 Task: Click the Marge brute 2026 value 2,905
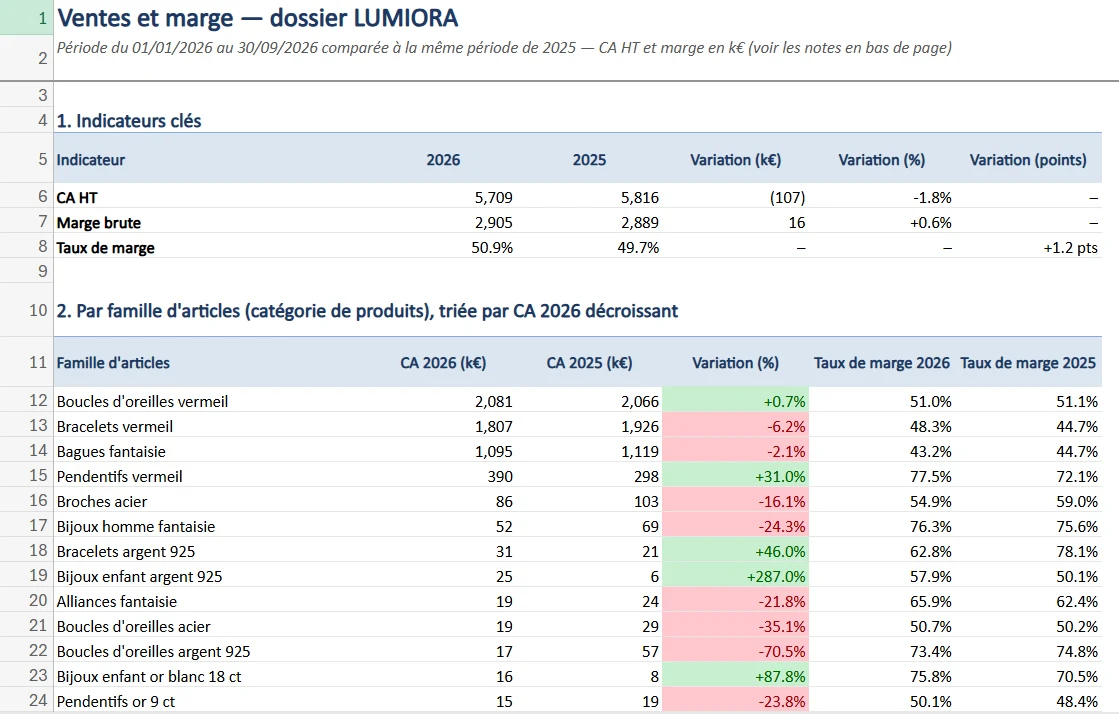point(443,221)
